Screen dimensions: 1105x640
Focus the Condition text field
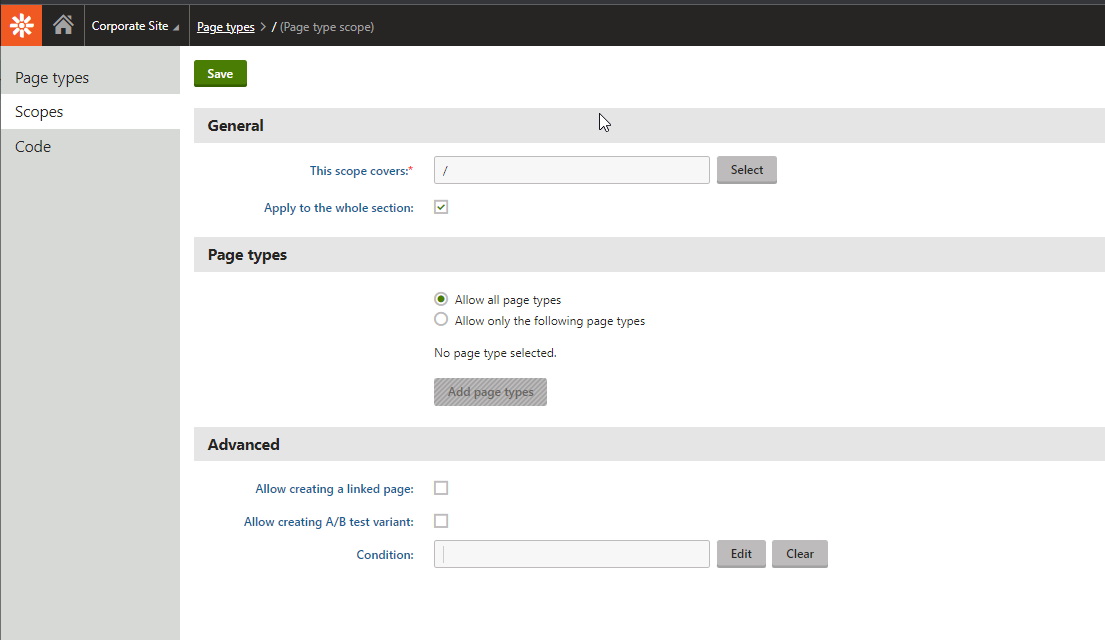(571, 554)
